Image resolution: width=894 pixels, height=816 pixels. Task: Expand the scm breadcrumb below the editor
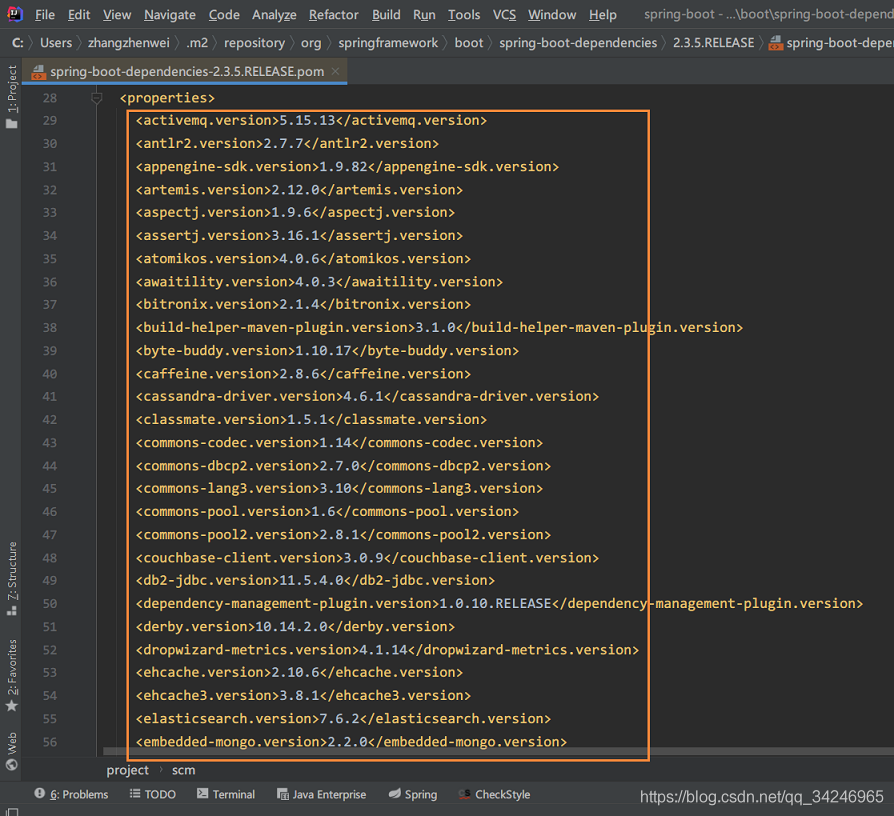pyautogui.click(x=184, y=770)
